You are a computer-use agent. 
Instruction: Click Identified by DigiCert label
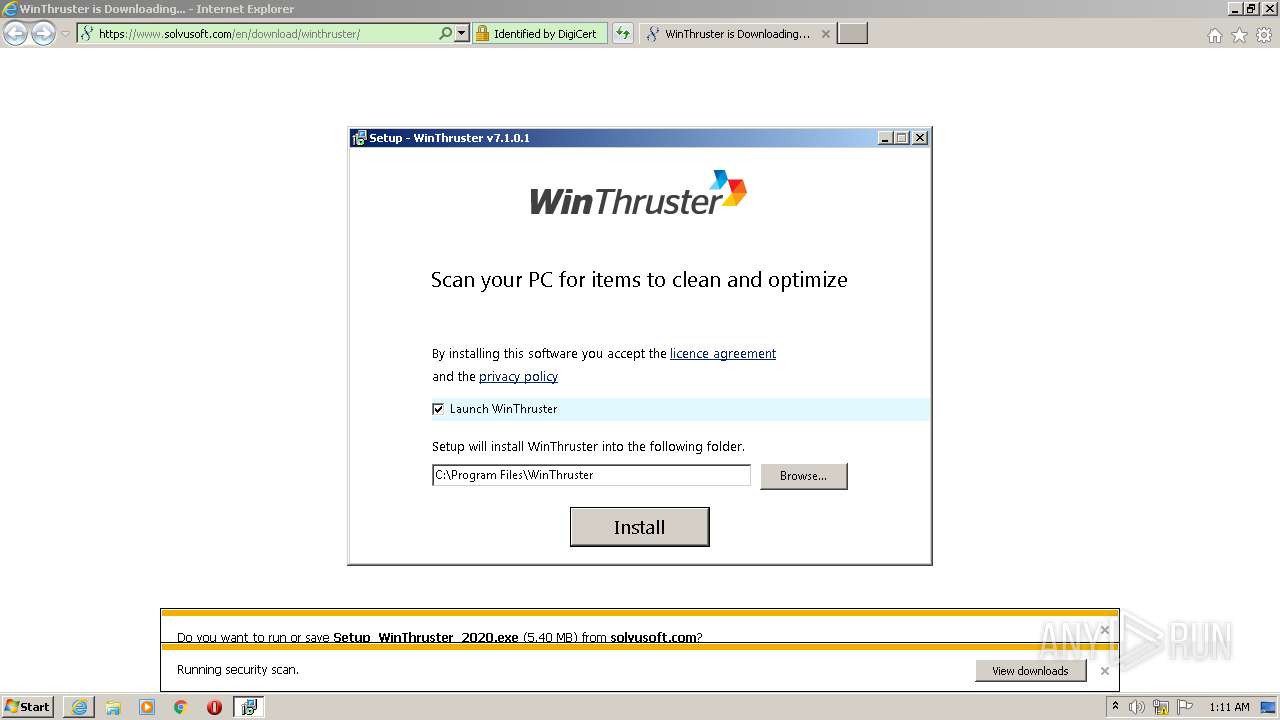(x=545, y=34)
